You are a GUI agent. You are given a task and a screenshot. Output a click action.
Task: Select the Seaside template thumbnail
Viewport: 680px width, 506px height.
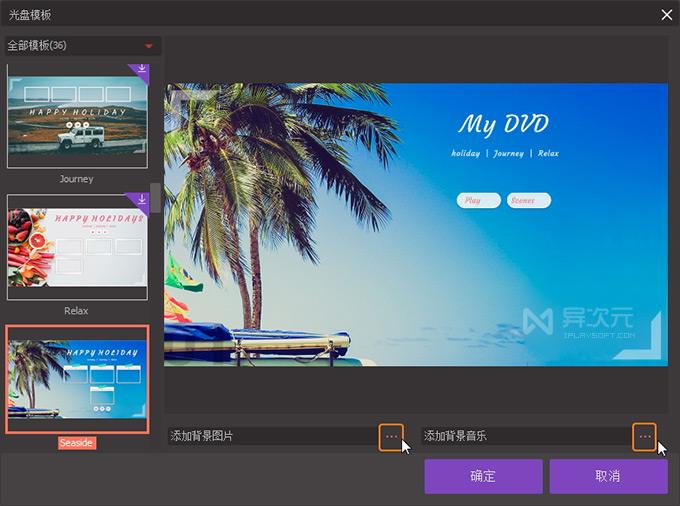(x=77, y=379)
